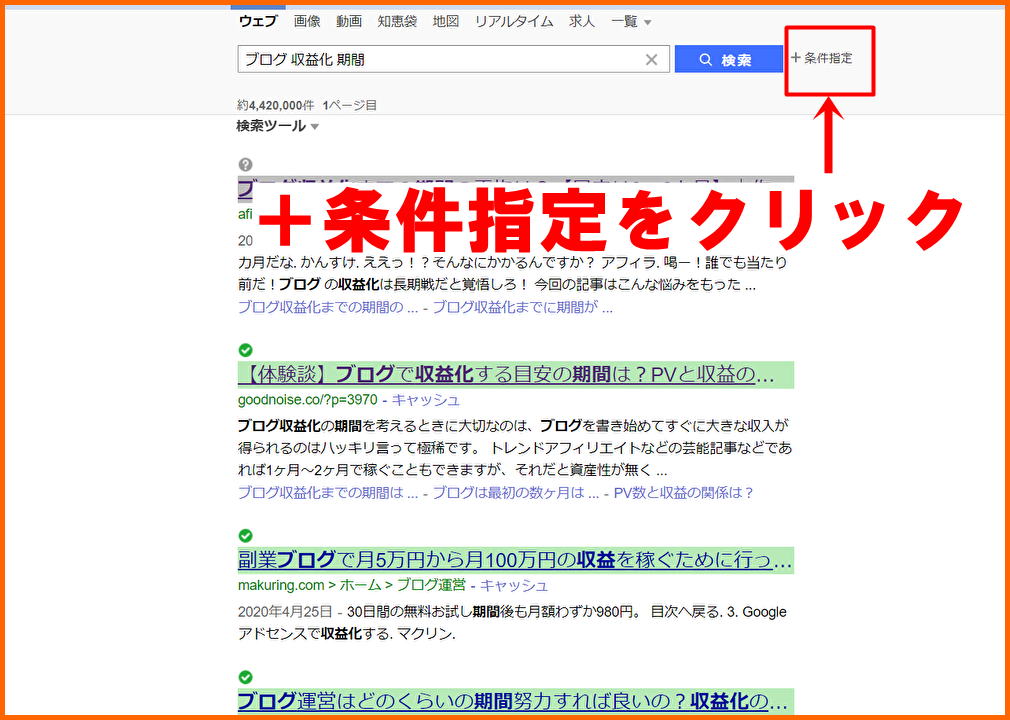Screen dimensions: 1010x720
Task: Click the makuring.com domain text
Action: [281, 585]
